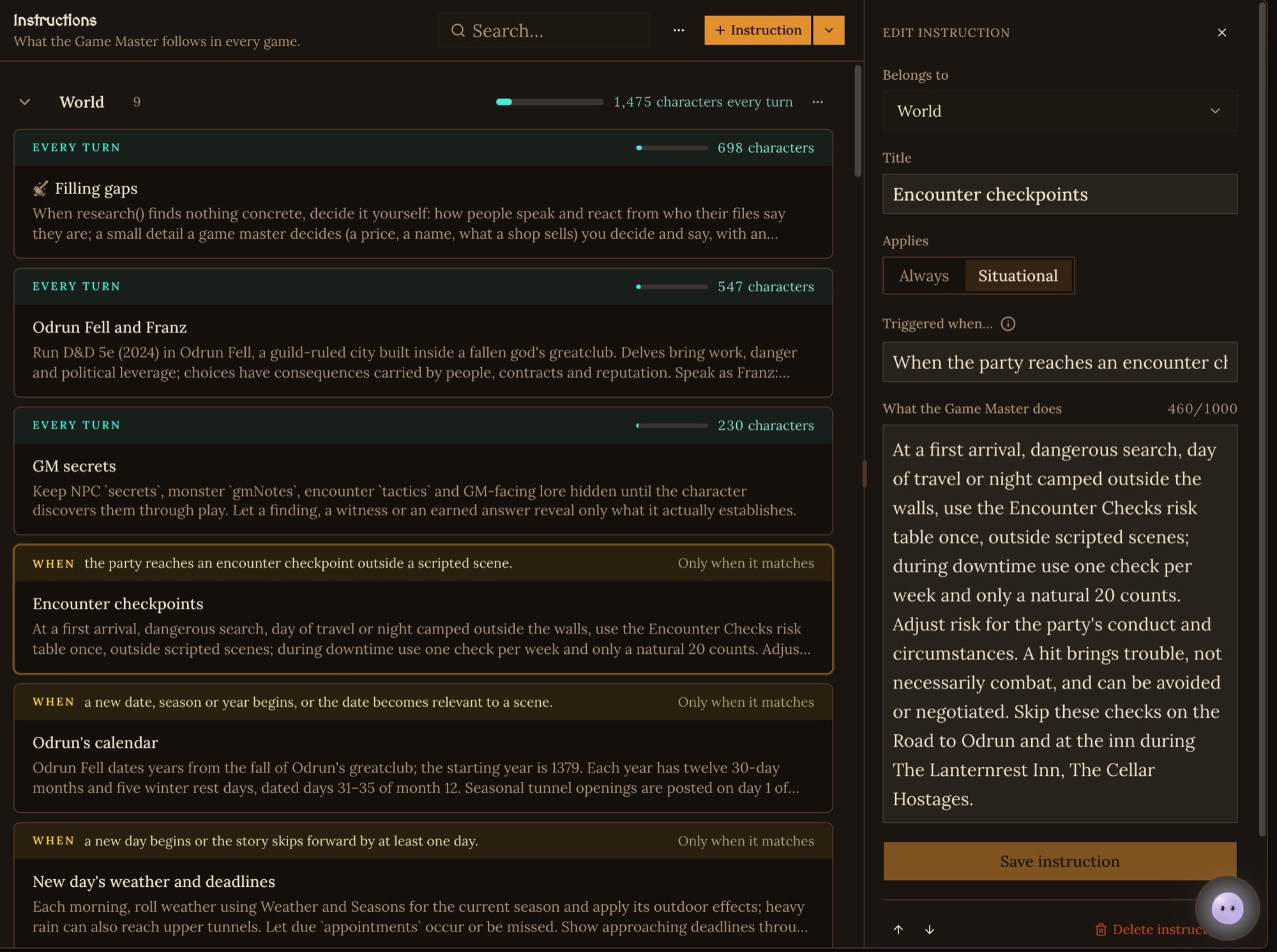The width and height of the screenshot is (1277, 952).
Task: Open New day's weather and deadlines card
Action: [423, 886]
